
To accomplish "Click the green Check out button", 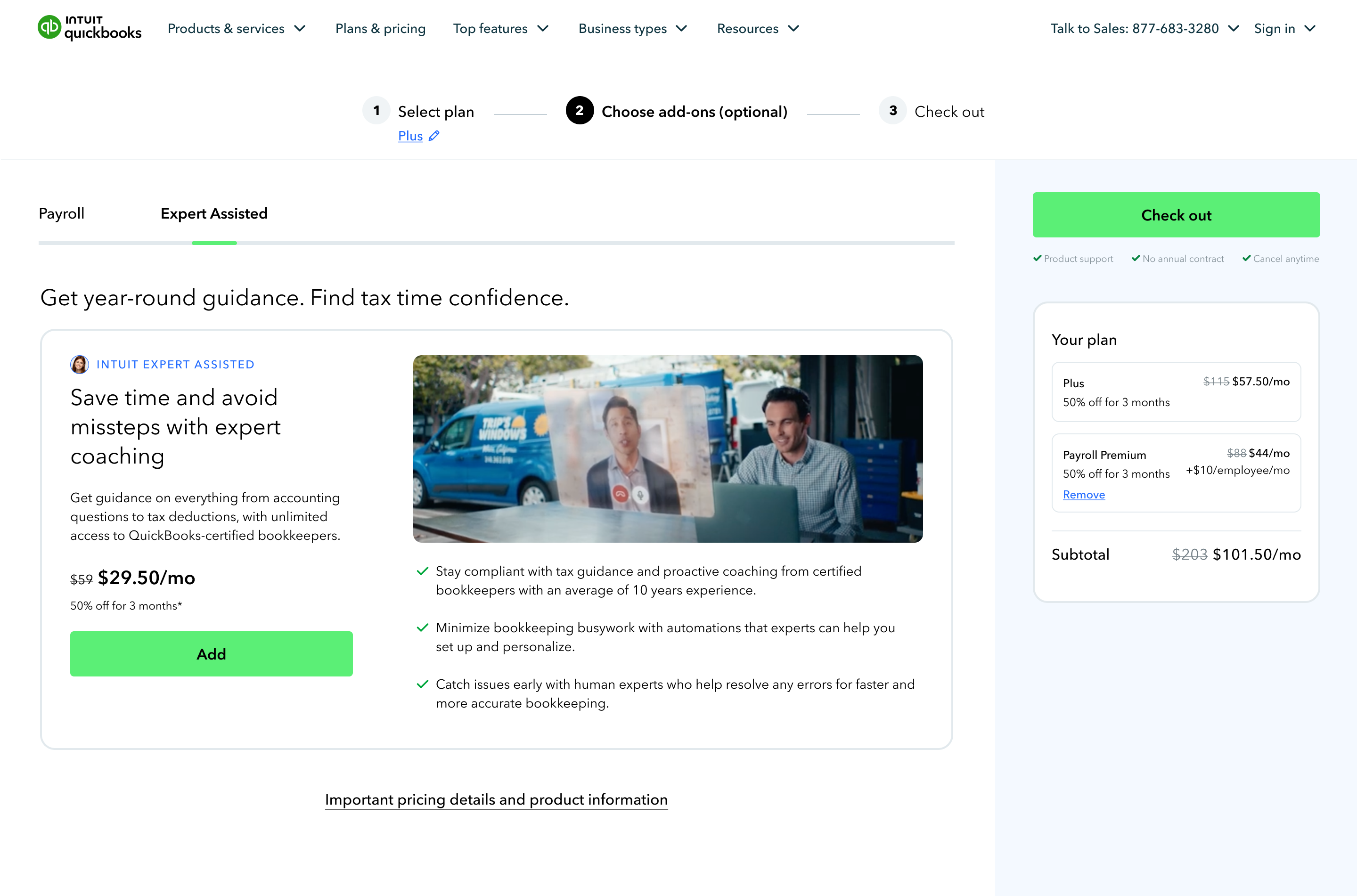I will [x=1176, y=215].
